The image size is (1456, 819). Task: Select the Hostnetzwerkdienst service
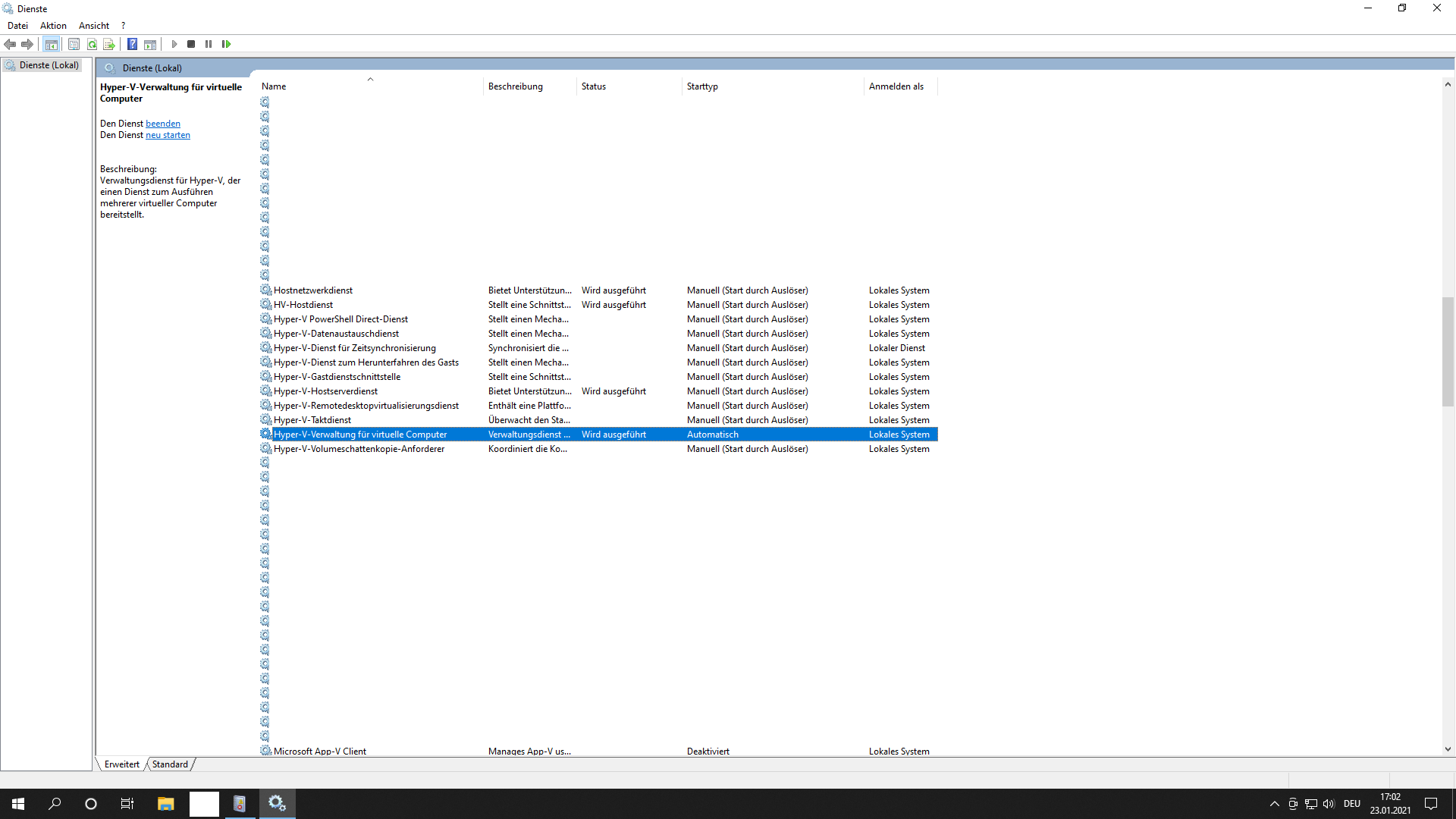coord(598,290)
